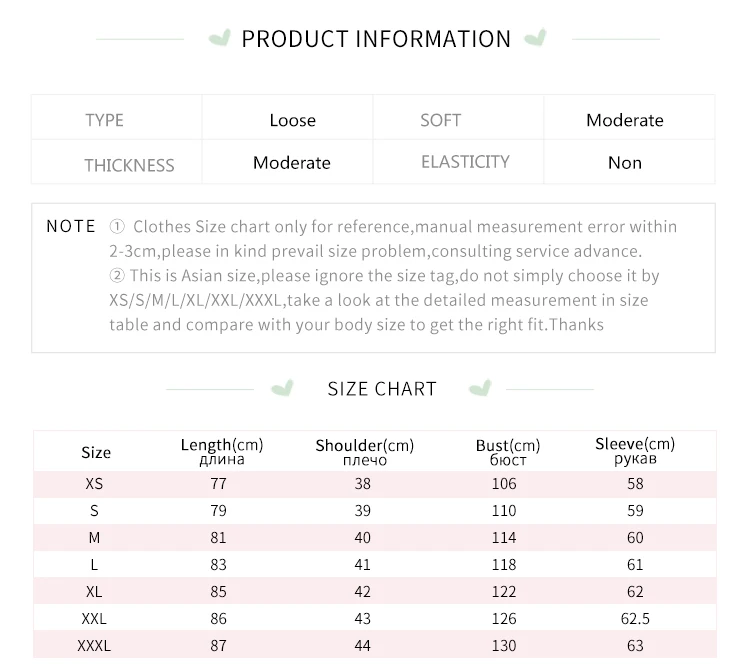Click the Non elasticity value
Image resolution: width=750 pixels, height=664 pixels.
(x=625, y=163)
